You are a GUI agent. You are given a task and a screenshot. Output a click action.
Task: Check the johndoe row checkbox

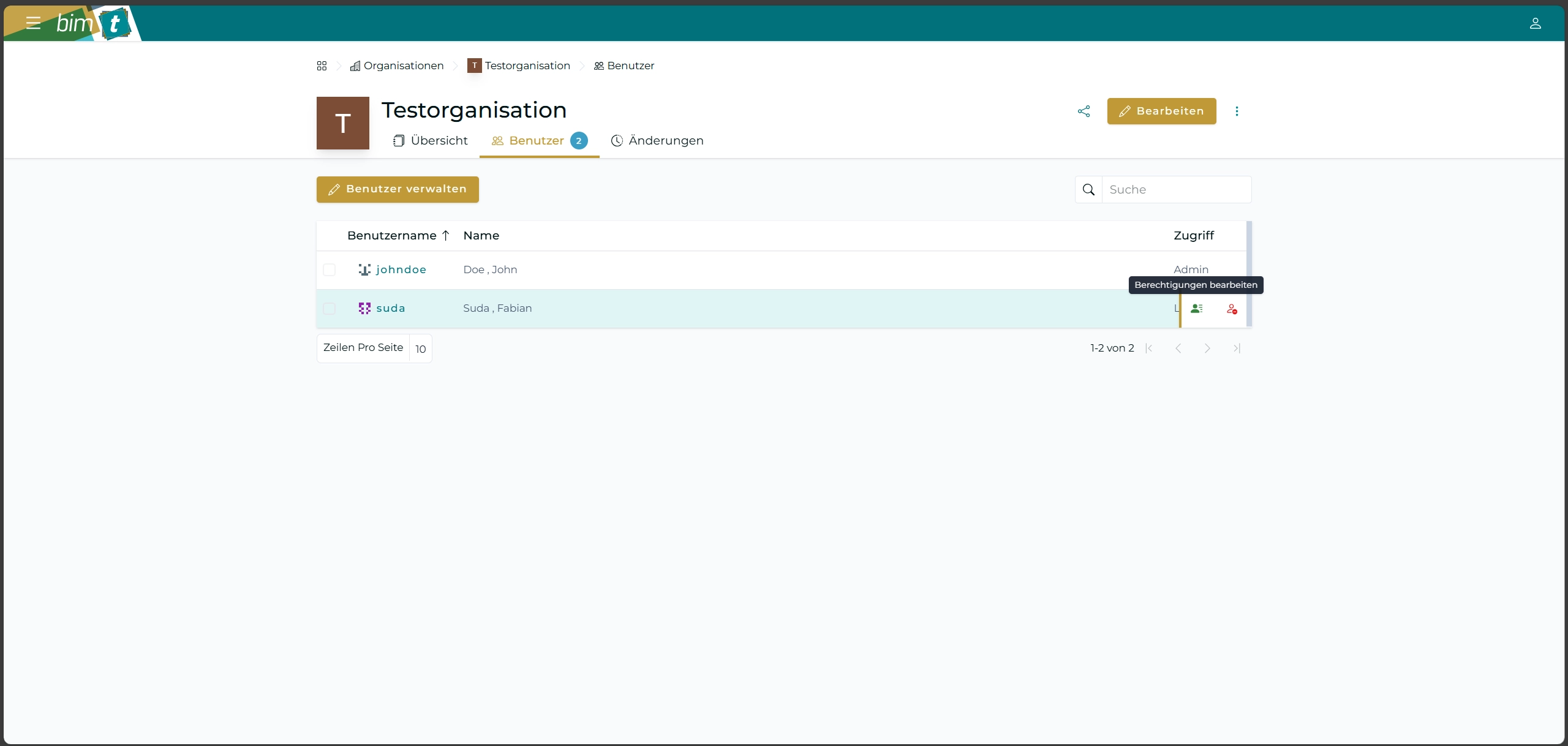(x=330, y=269)
